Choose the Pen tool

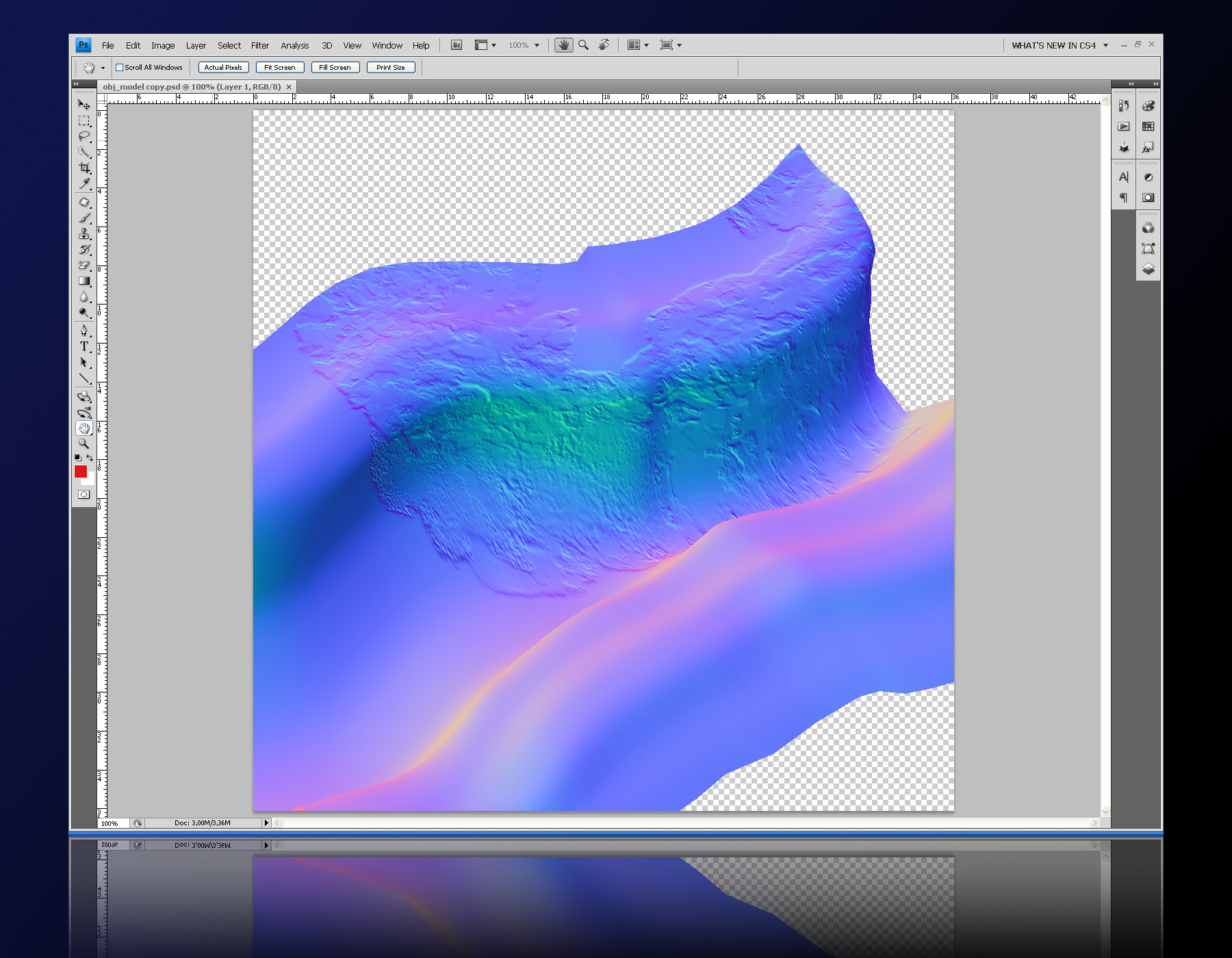click(x=84, y=330)
